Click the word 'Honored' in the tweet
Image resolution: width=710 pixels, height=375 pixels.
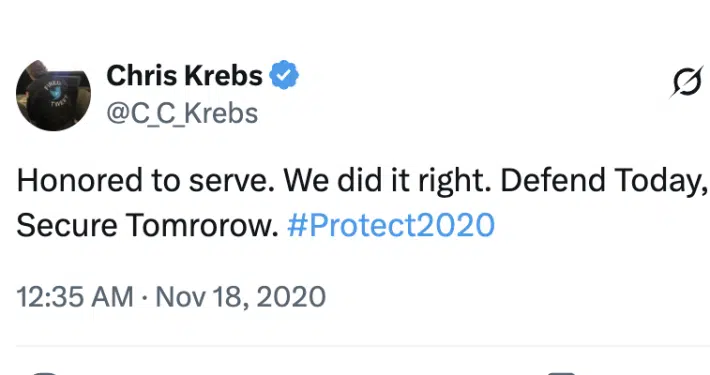[79, 180]
